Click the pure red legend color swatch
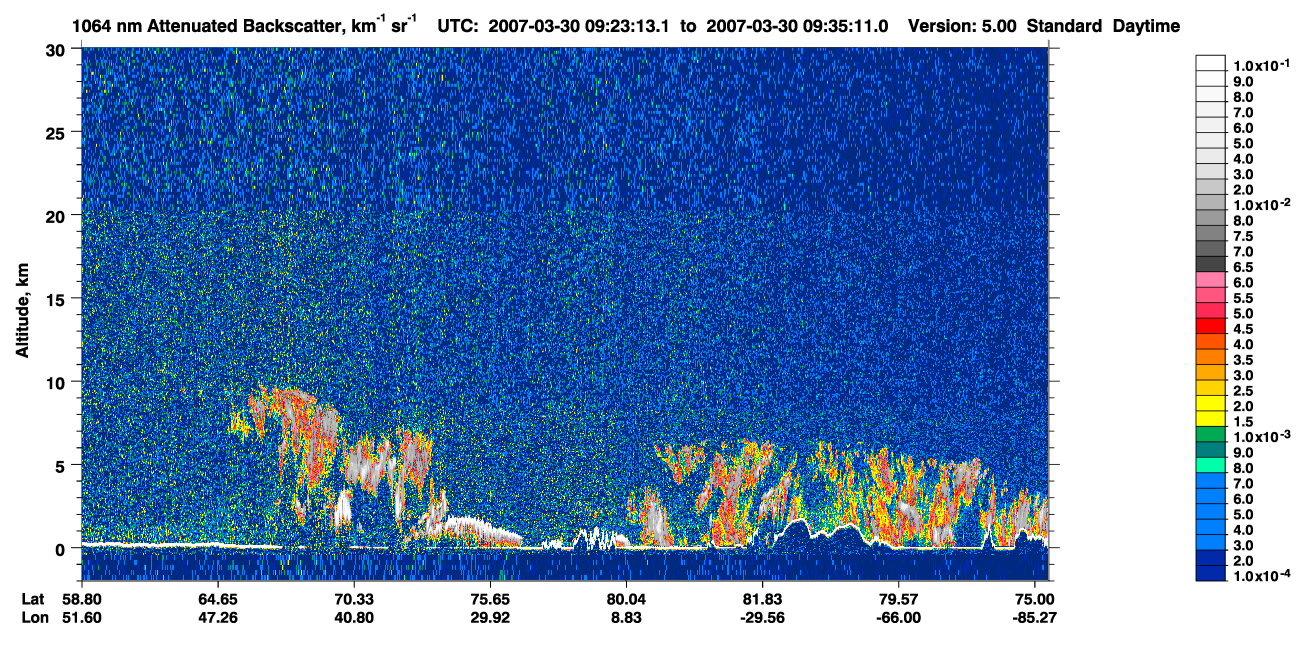1300x667 pixels. point(1210,326)
